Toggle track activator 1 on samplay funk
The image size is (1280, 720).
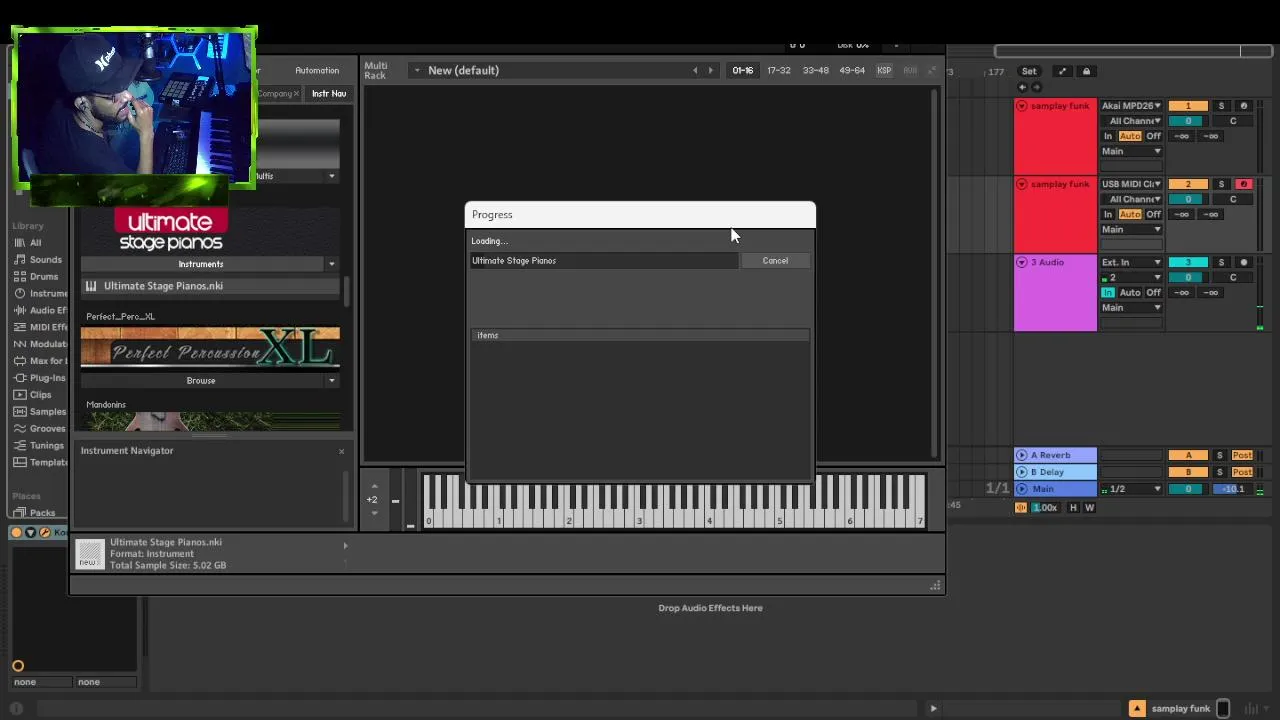coord(1188,106)
